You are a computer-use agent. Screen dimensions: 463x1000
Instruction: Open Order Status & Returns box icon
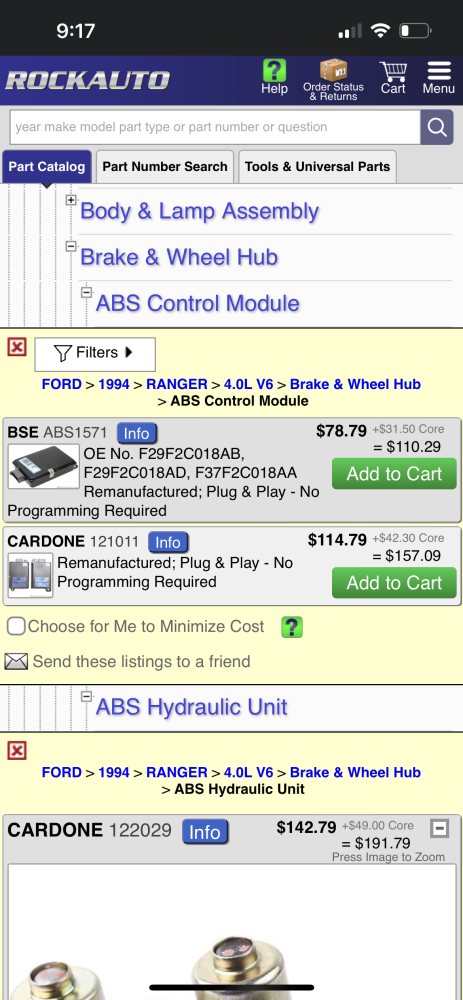[x=333, y=70]
